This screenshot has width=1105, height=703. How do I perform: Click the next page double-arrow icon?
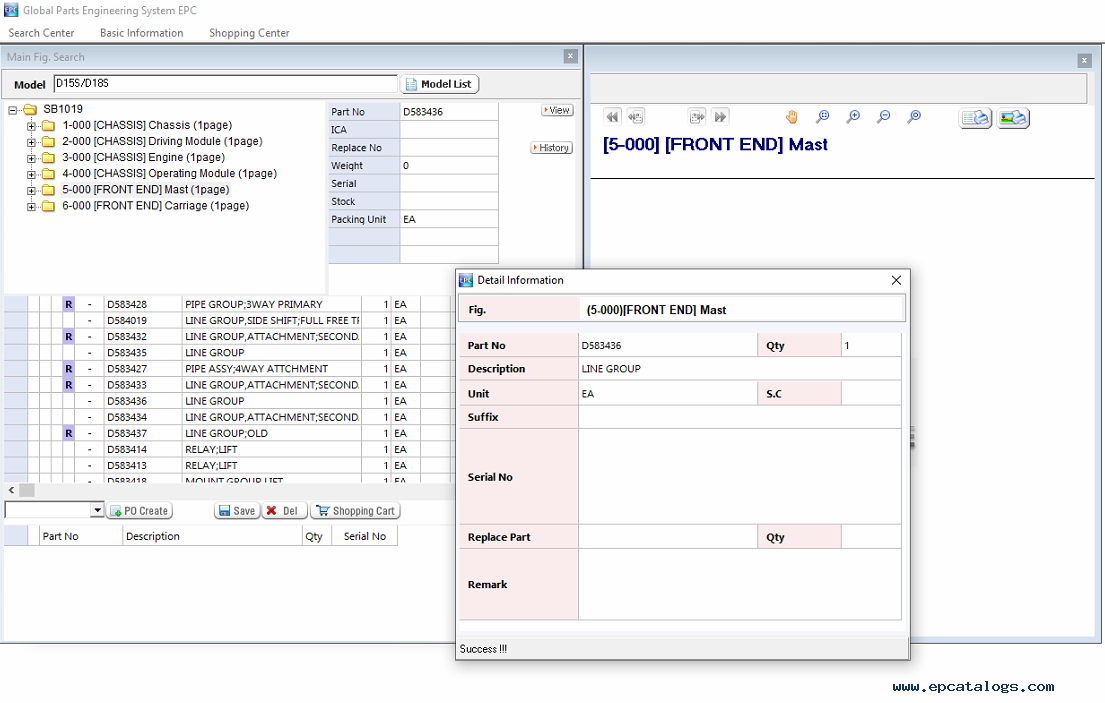720,117
